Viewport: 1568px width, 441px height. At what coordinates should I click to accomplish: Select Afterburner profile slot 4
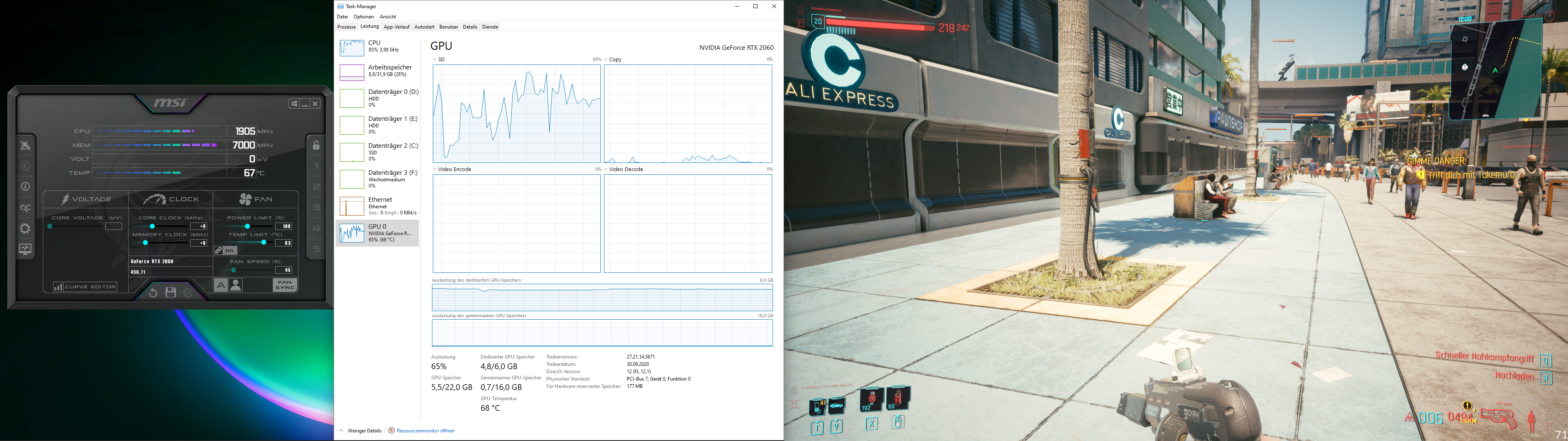(x=316, y=228)
